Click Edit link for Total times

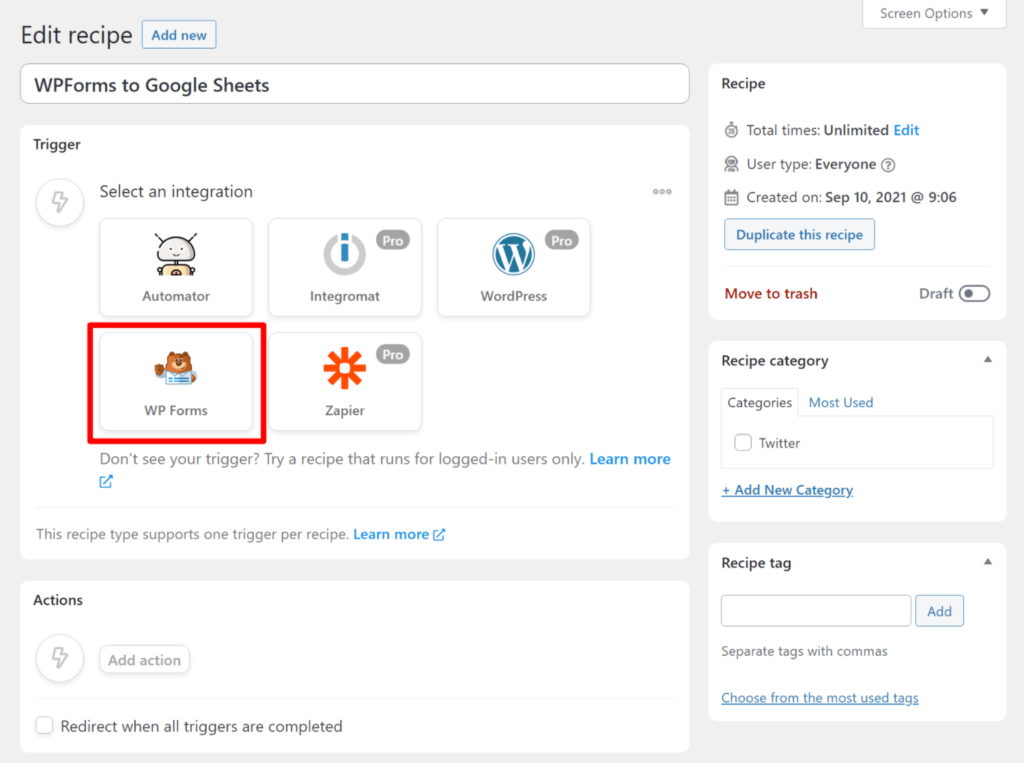click(x=906, y=130)
